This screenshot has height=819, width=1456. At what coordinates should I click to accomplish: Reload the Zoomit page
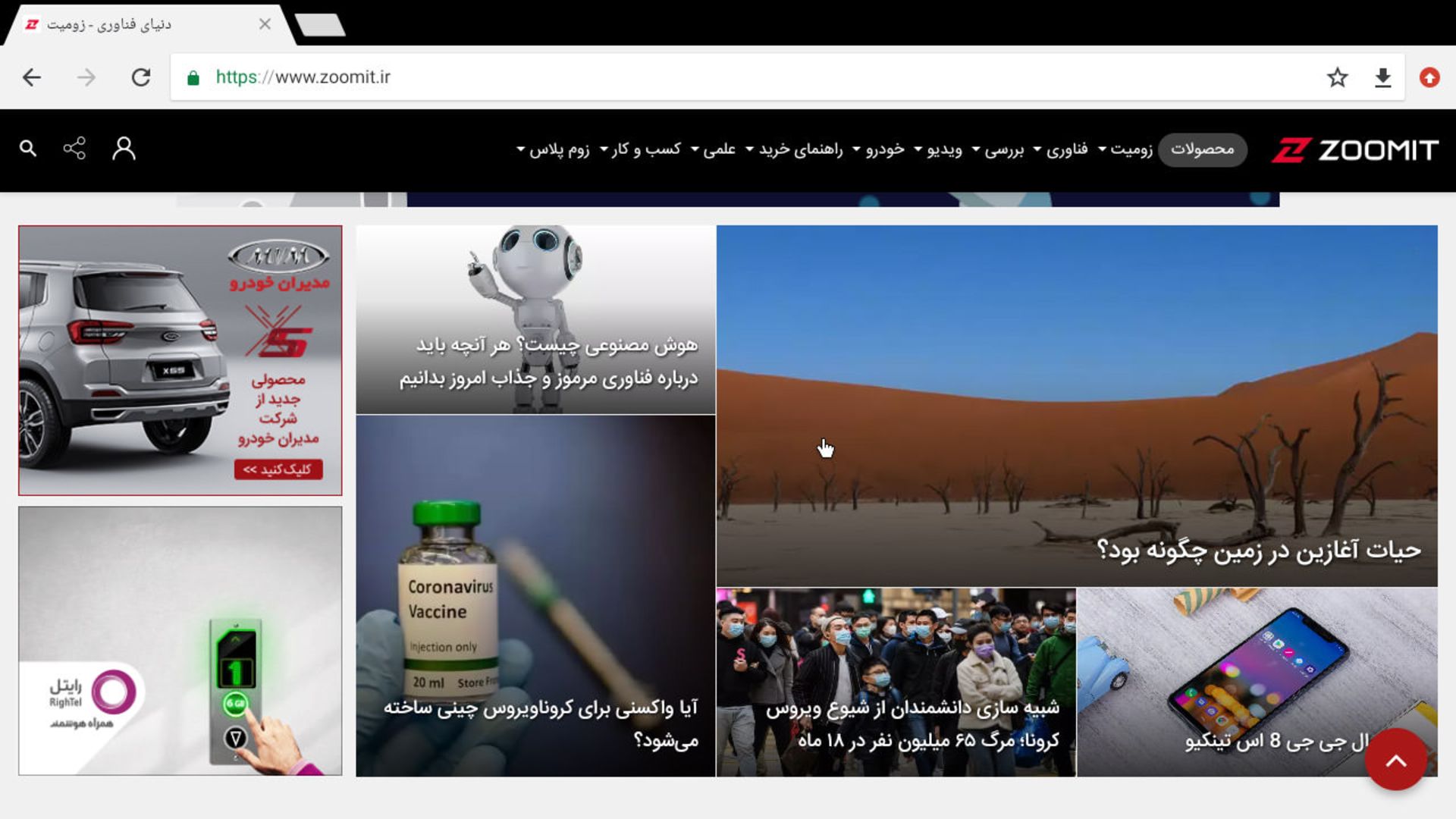pos(142,77)
